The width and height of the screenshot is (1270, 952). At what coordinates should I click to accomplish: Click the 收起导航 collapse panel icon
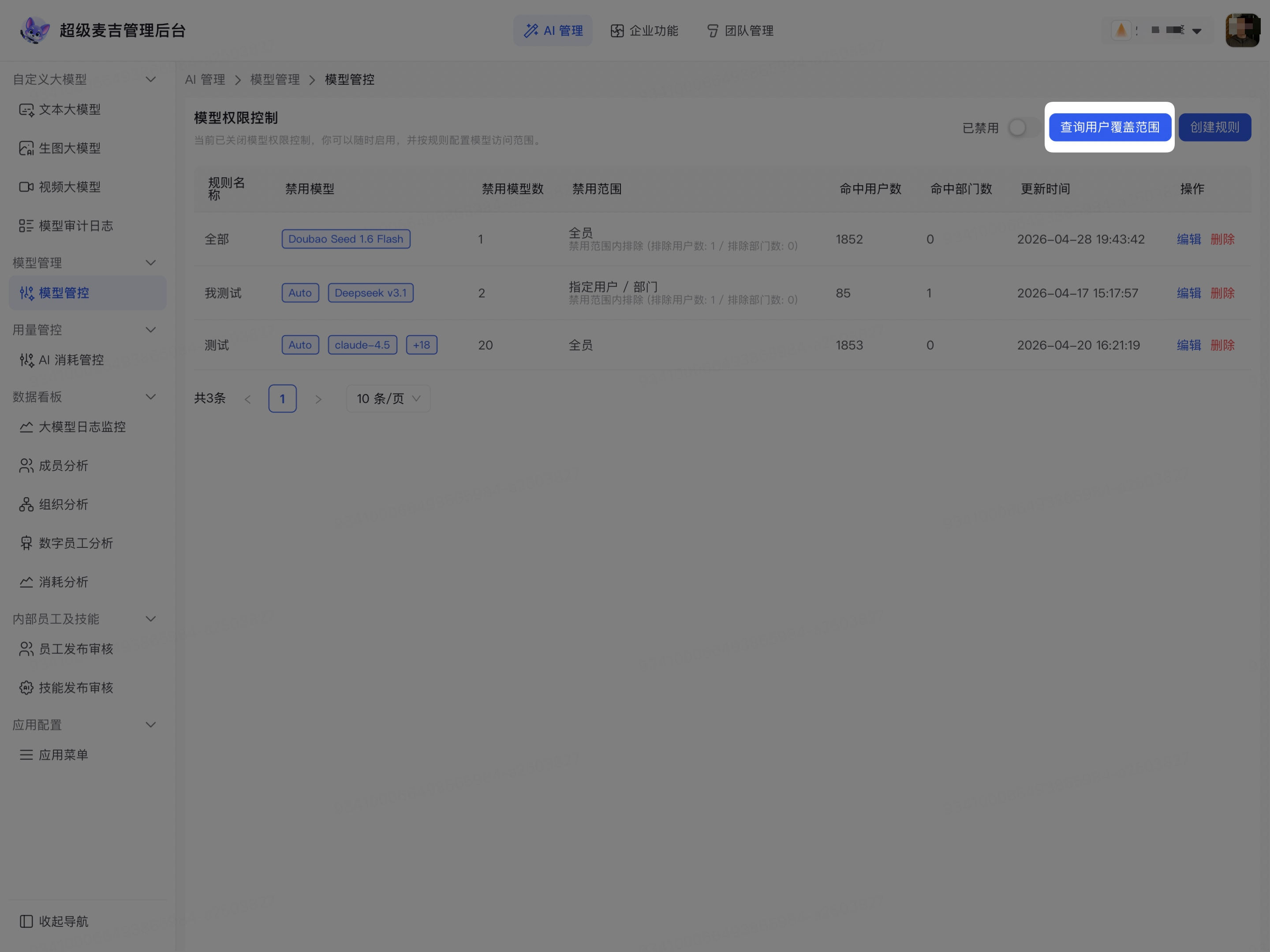coord(26,921)
